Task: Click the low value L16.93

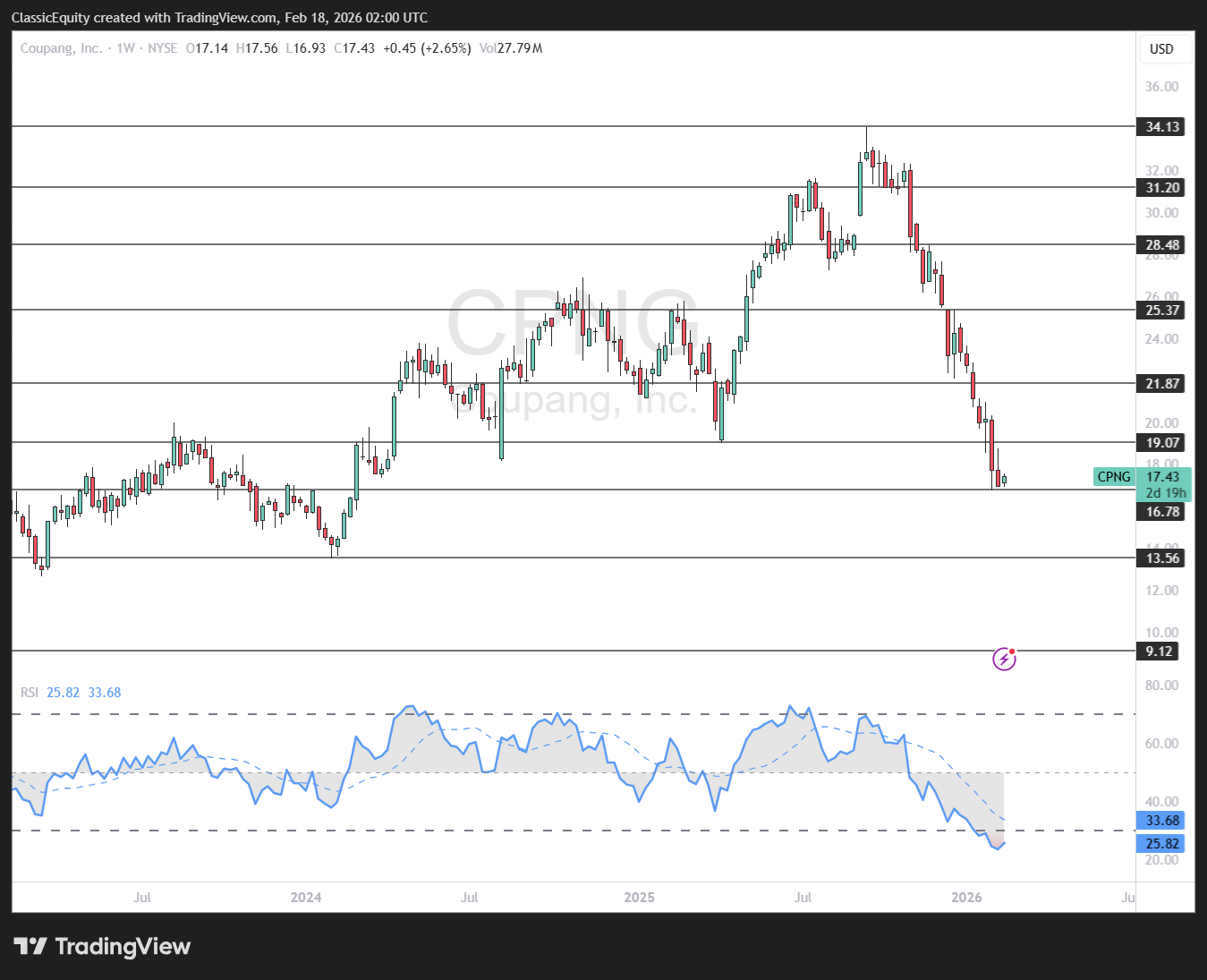Action: tap(306, 48)
